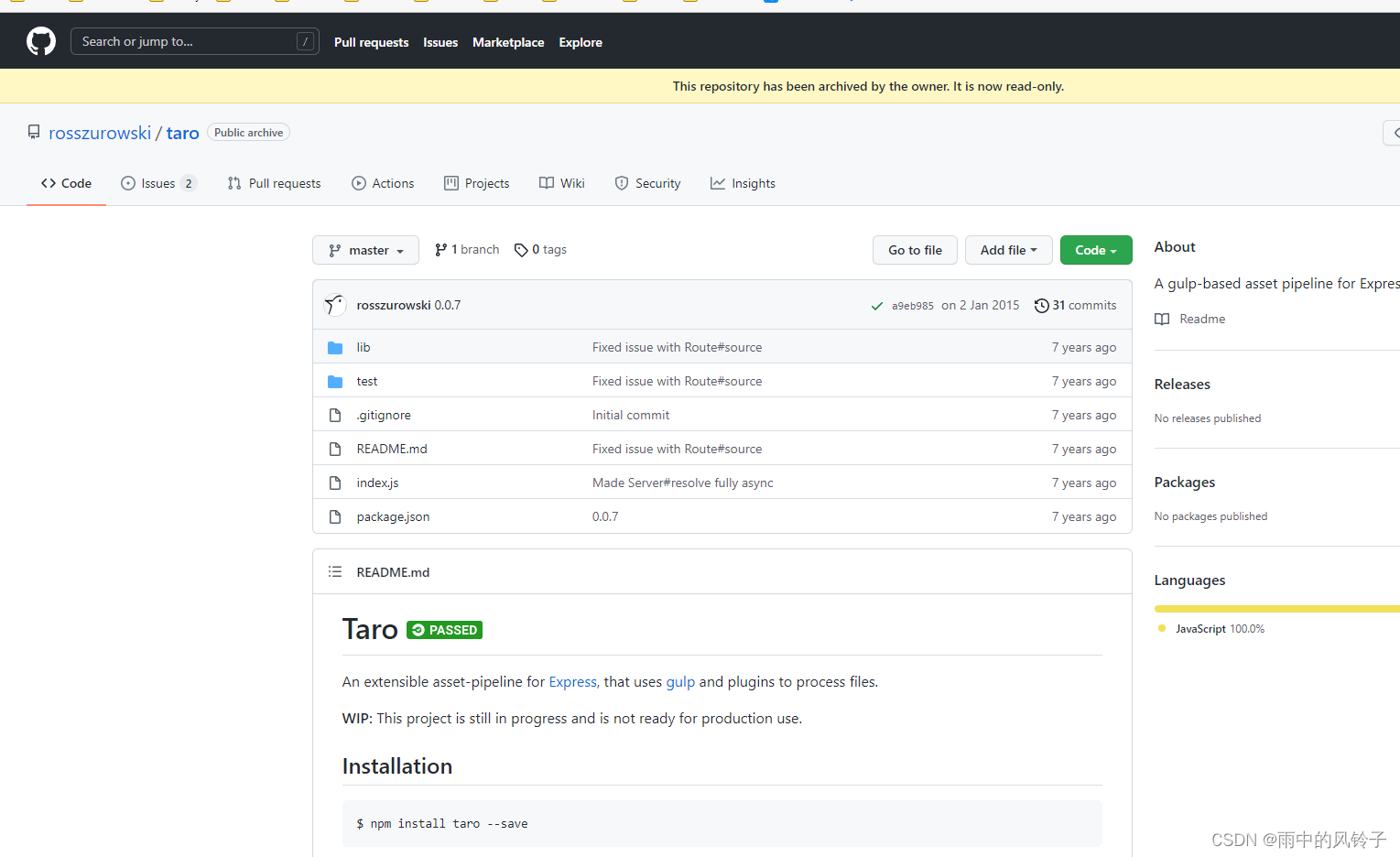The image size is (1400, 857).
Task: Open latest commit message 0.0.7
Action: click(x=448, y=305)
